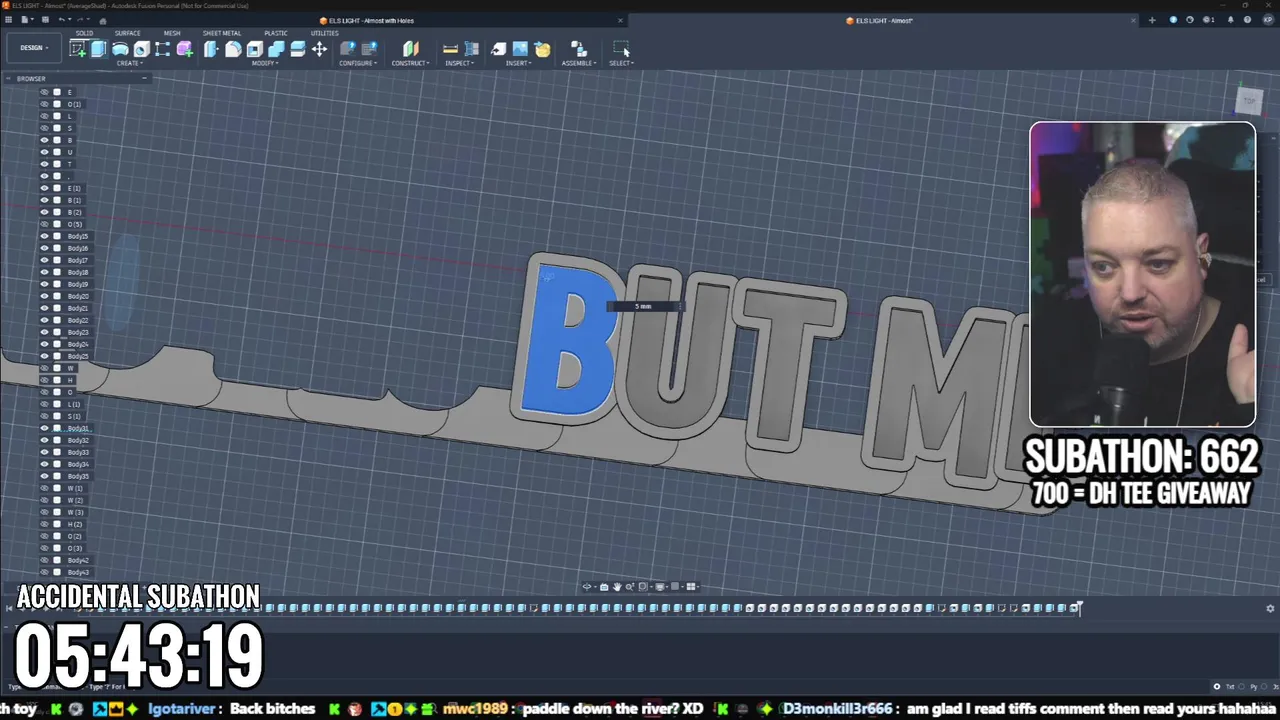
Task: Choose the Offset Face tool icon
Action: [298, 49]
